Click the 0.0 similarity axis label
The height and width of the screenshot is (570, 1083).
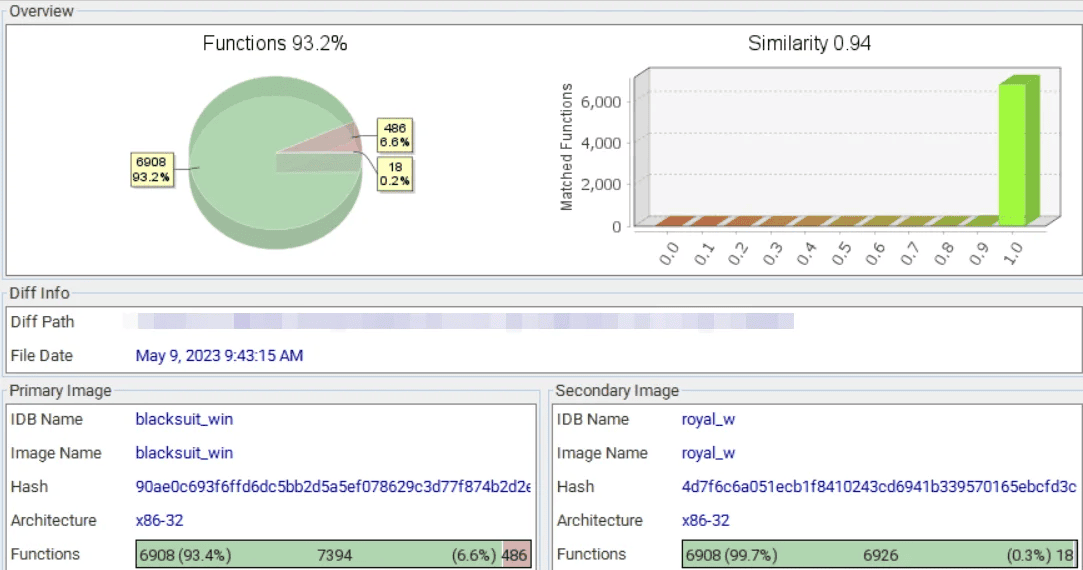pos(669,254)
